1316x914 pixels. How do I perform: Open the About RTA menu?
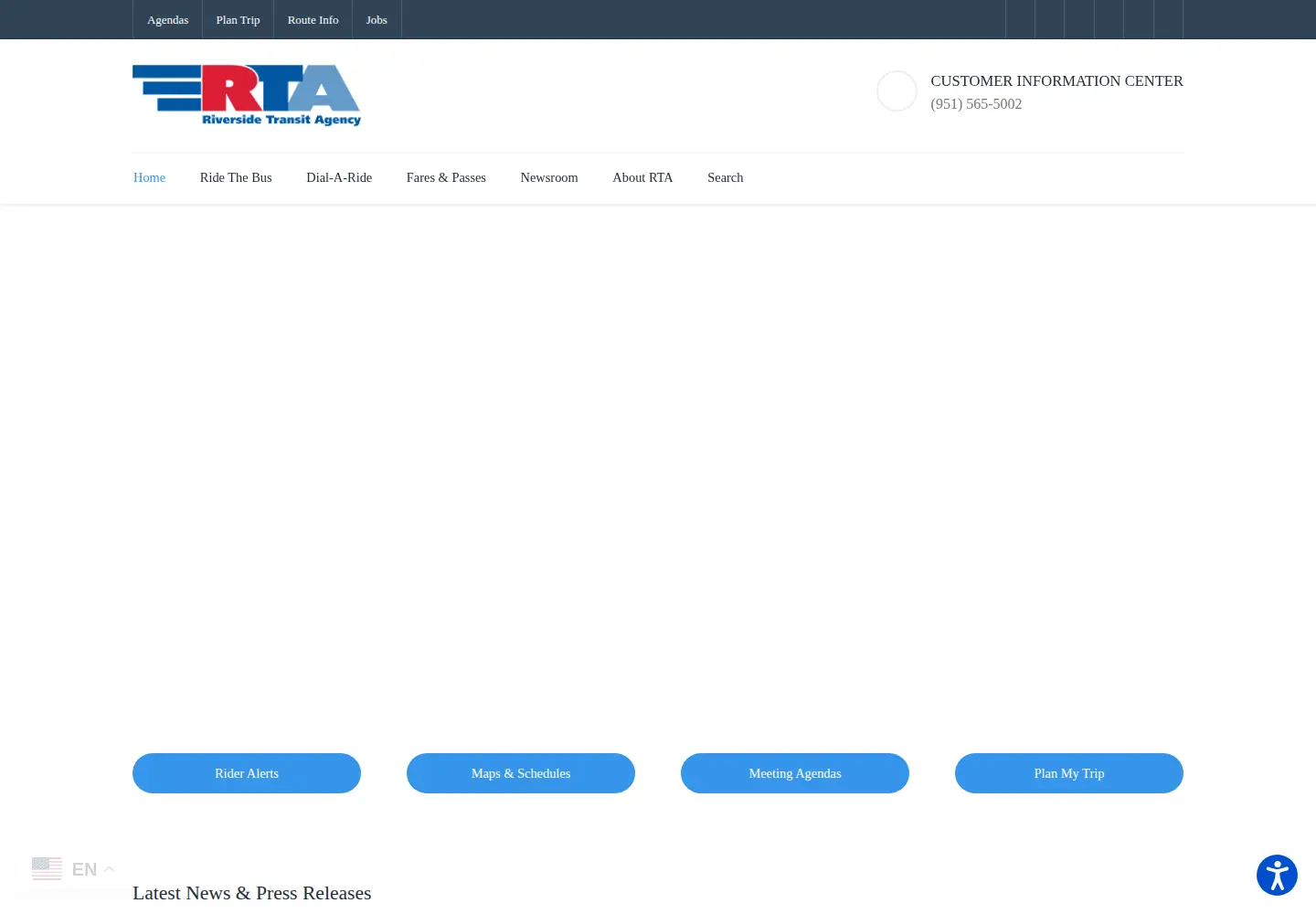click(642, 177)
